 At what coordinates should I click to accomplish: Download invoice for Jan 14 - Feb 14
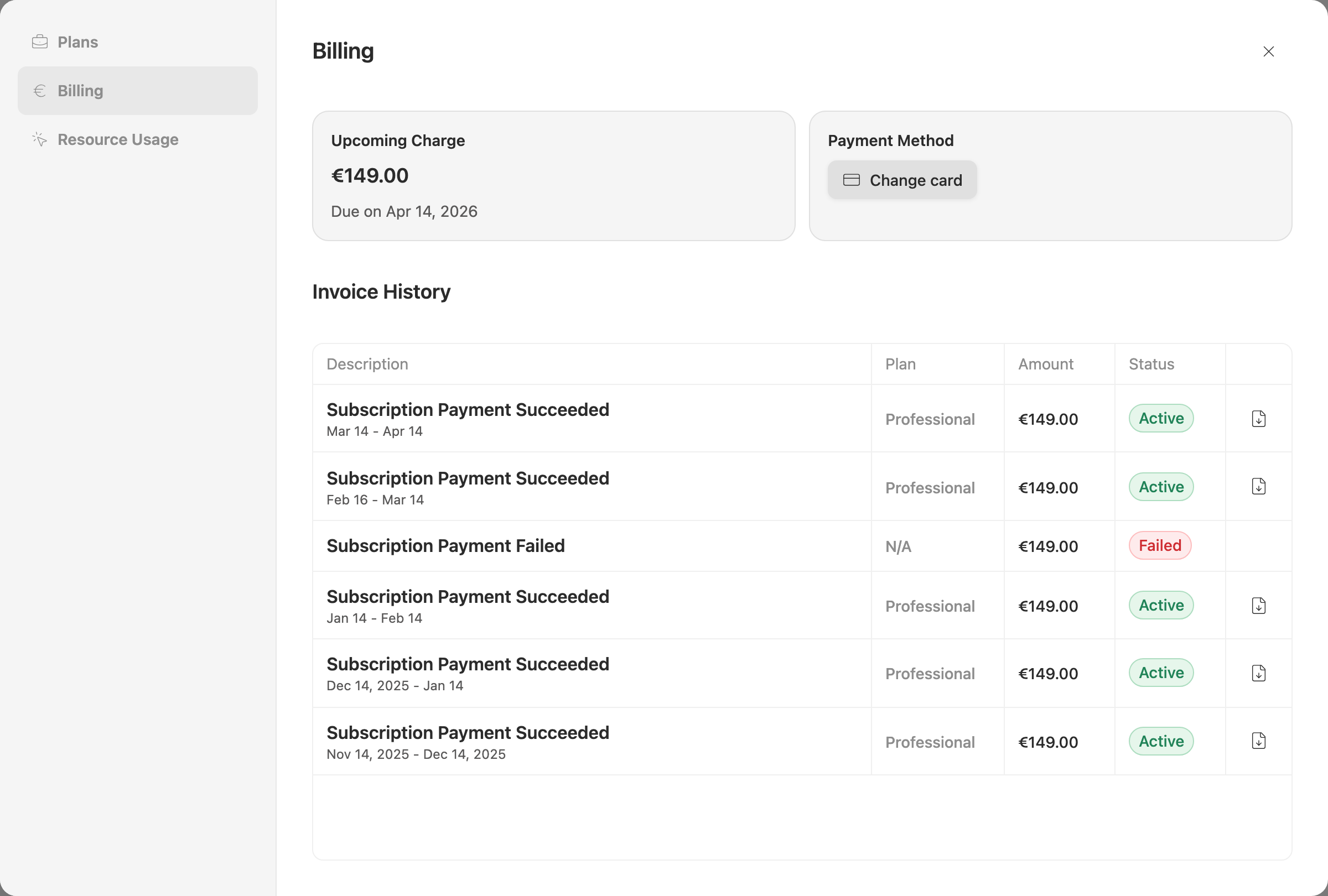point(1258,605)
